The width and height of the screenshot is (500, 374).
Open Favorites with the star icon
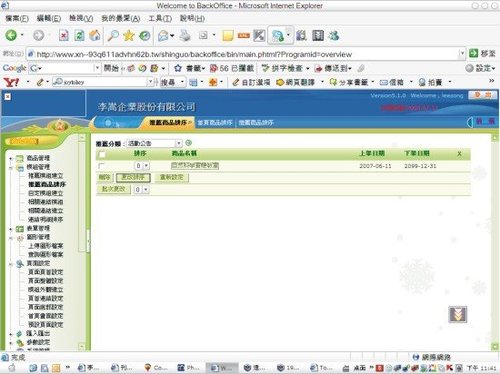tap(129, 35)
